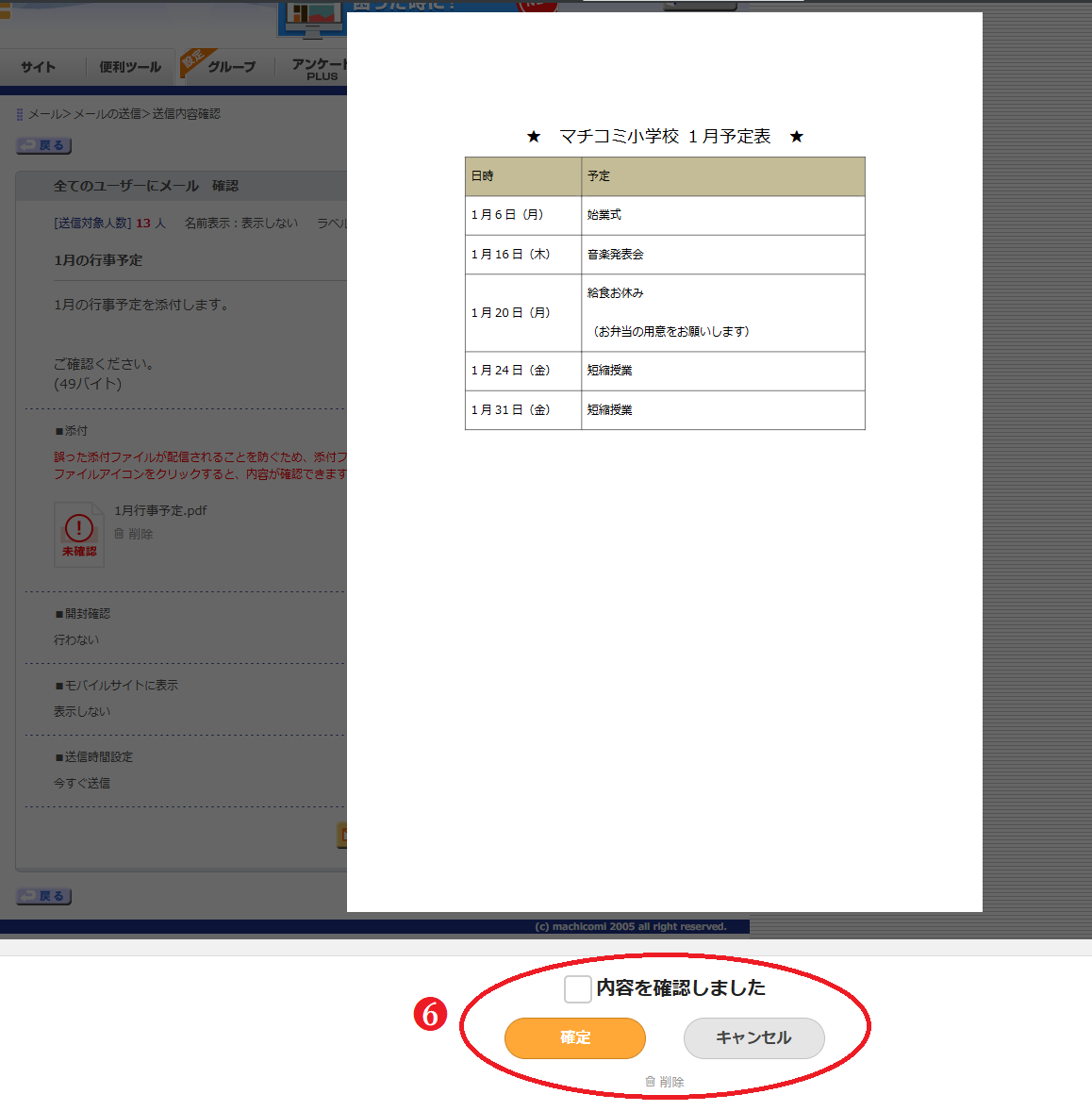Click the trash icon beside 1月行事予定.pdf
Image resolution: width=1092 pixels, height=1111 pixels.
pyautogui.click(x=120, y=534)
